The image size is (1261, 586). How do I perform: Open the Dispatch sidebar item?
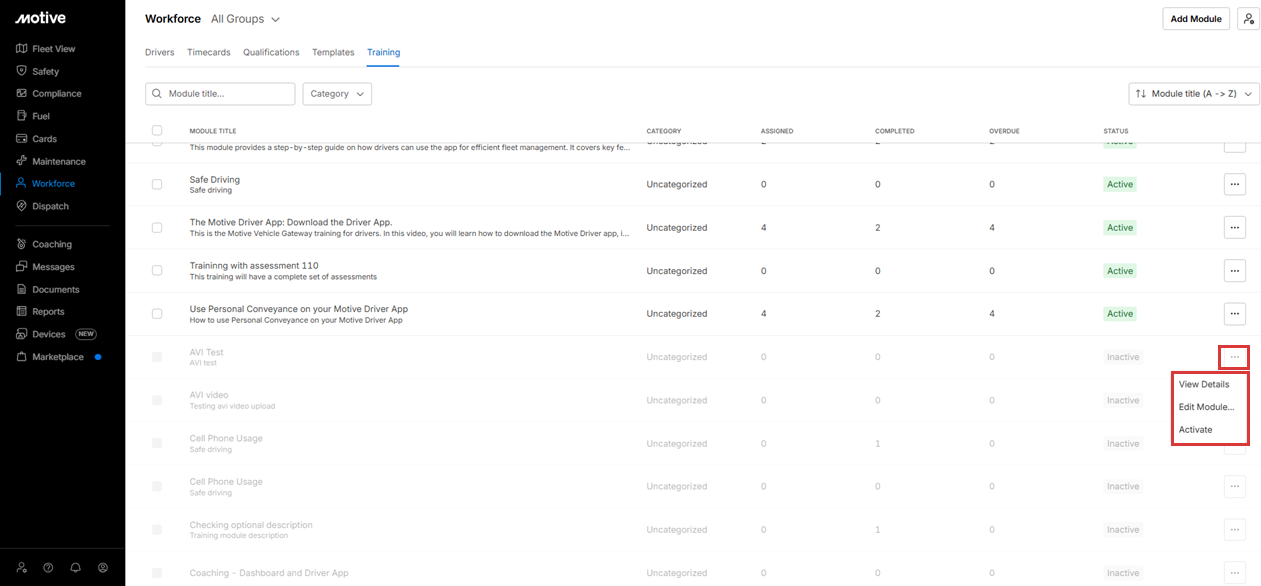50,206
